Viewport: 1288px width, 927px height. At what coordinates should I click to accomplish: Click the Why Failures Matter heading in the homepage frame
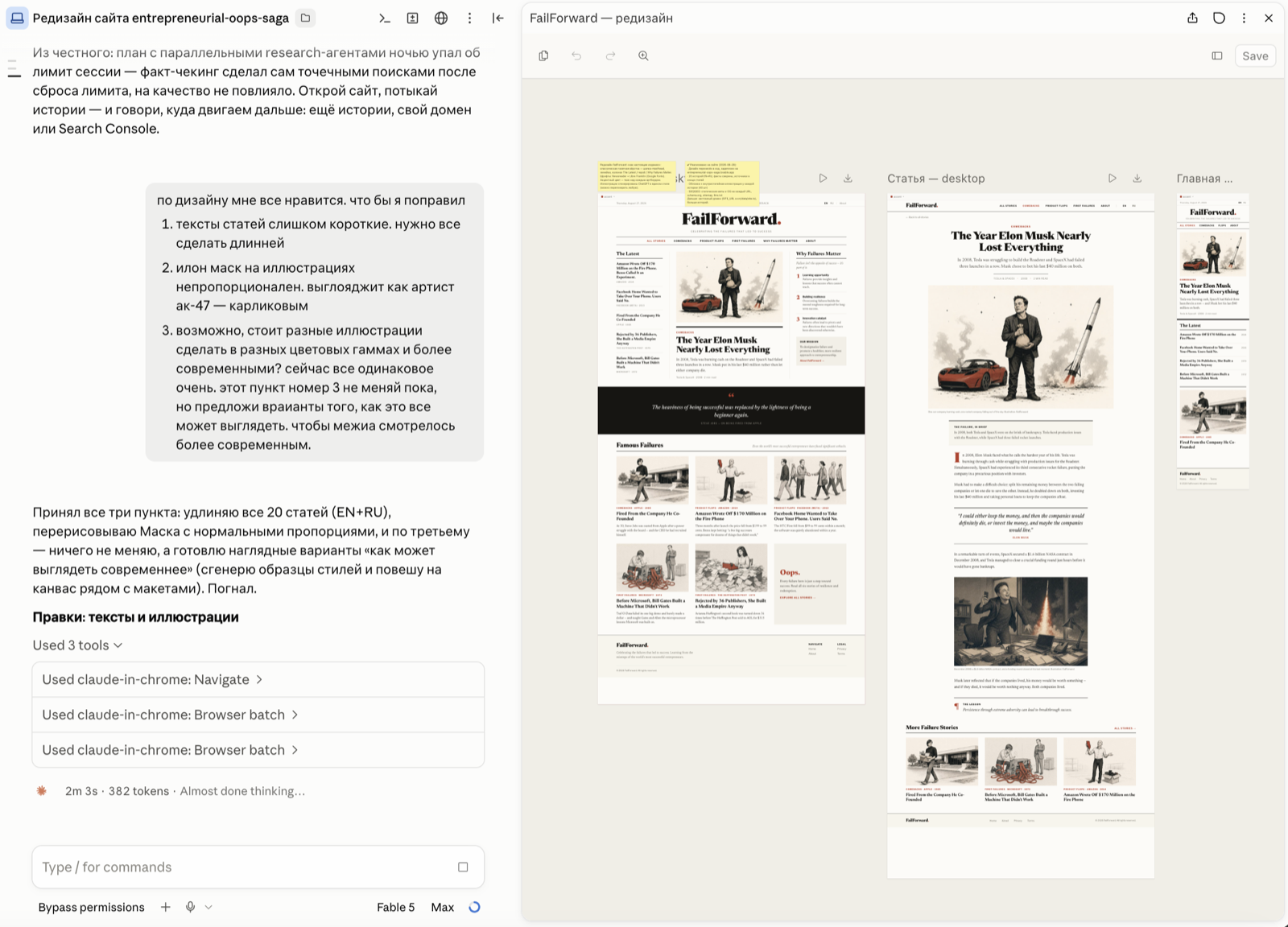click(819, 253)
